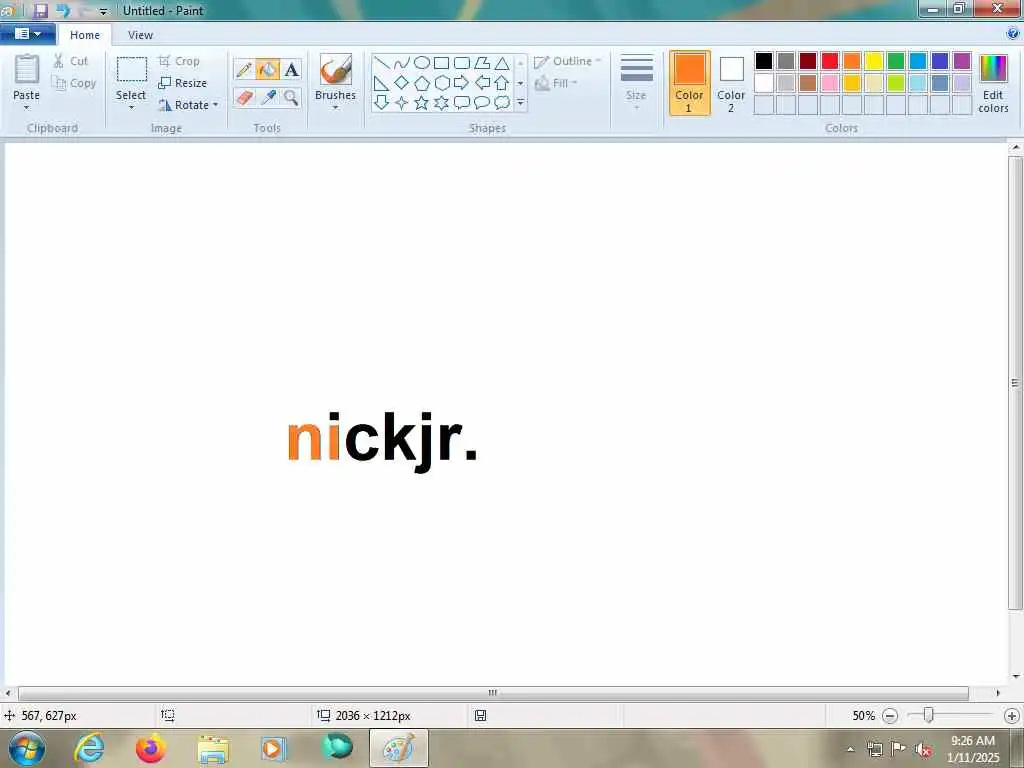Viewport: 1024px width, 768px height.
Task: Select the Pencil tool
Action: (x=244, y=69)
